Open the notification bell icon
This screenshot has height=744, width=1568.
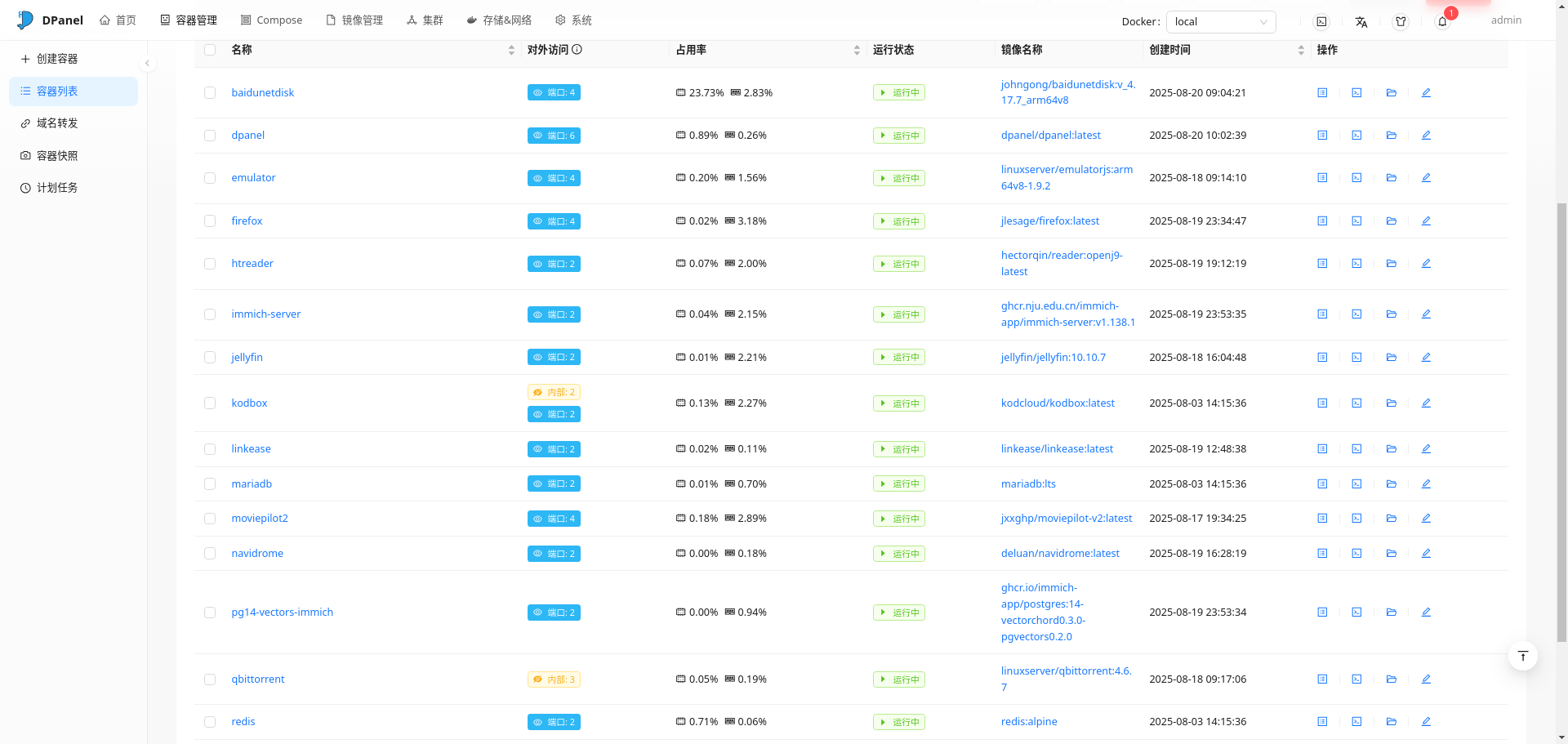click(1442, 22)
